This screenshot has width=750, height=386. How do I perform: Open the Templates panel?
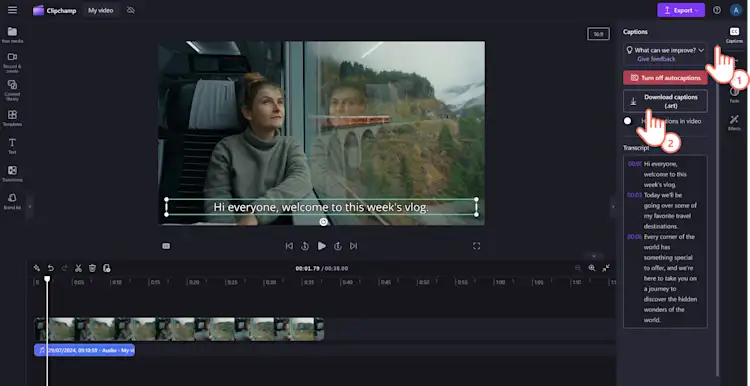[12, 118]
